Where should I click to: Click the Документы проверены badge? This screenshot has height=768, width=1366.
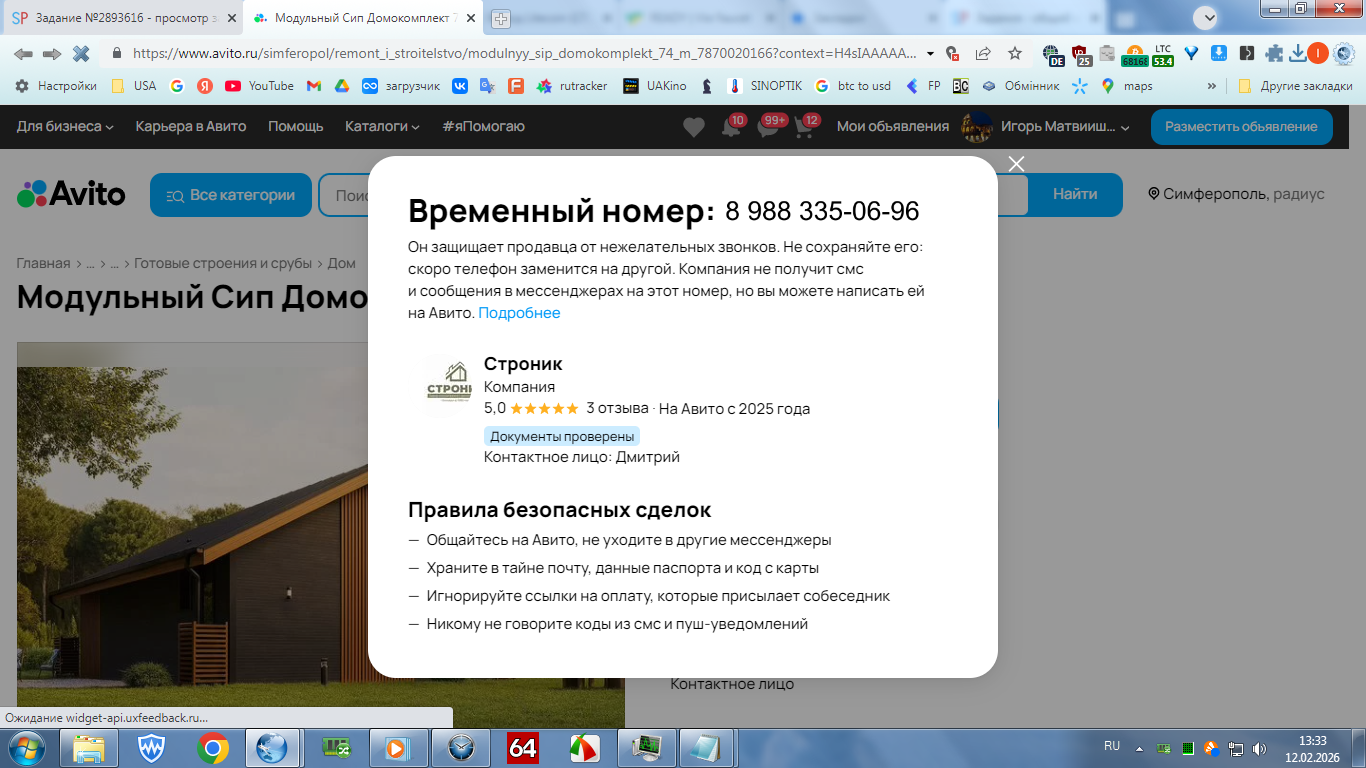[562, 436]
